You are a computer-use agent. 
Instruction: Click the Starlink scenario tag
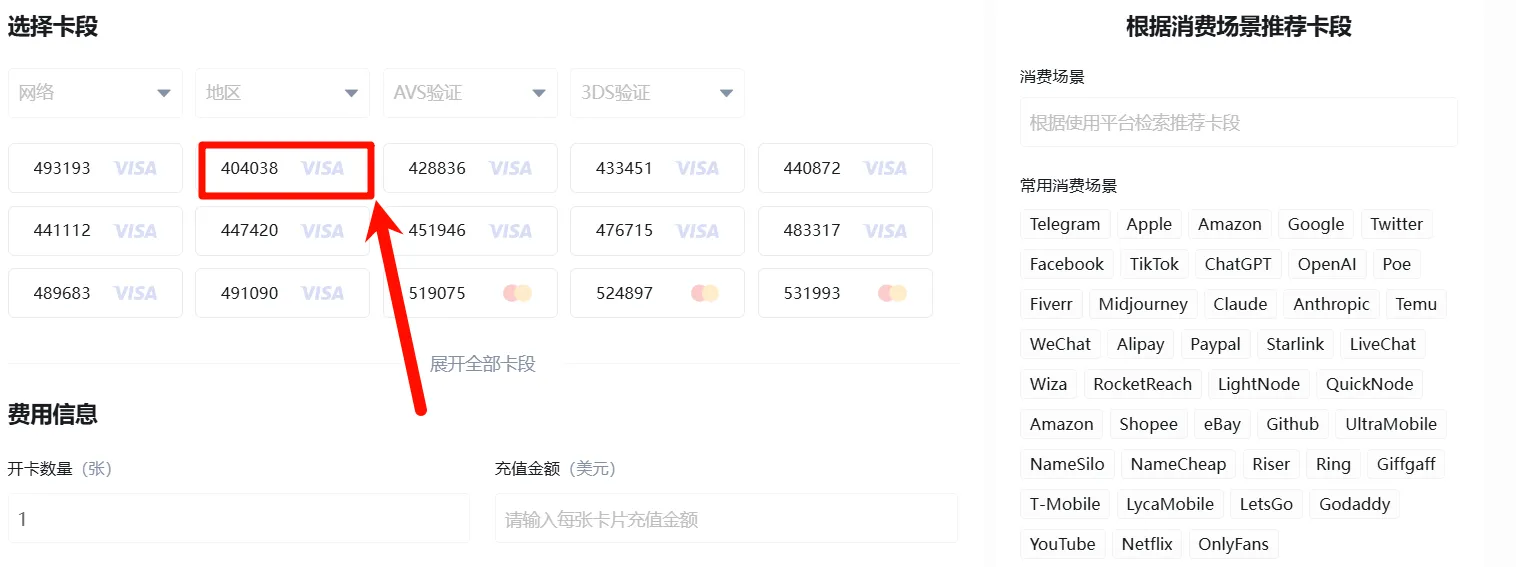(x=1295, y=344)
